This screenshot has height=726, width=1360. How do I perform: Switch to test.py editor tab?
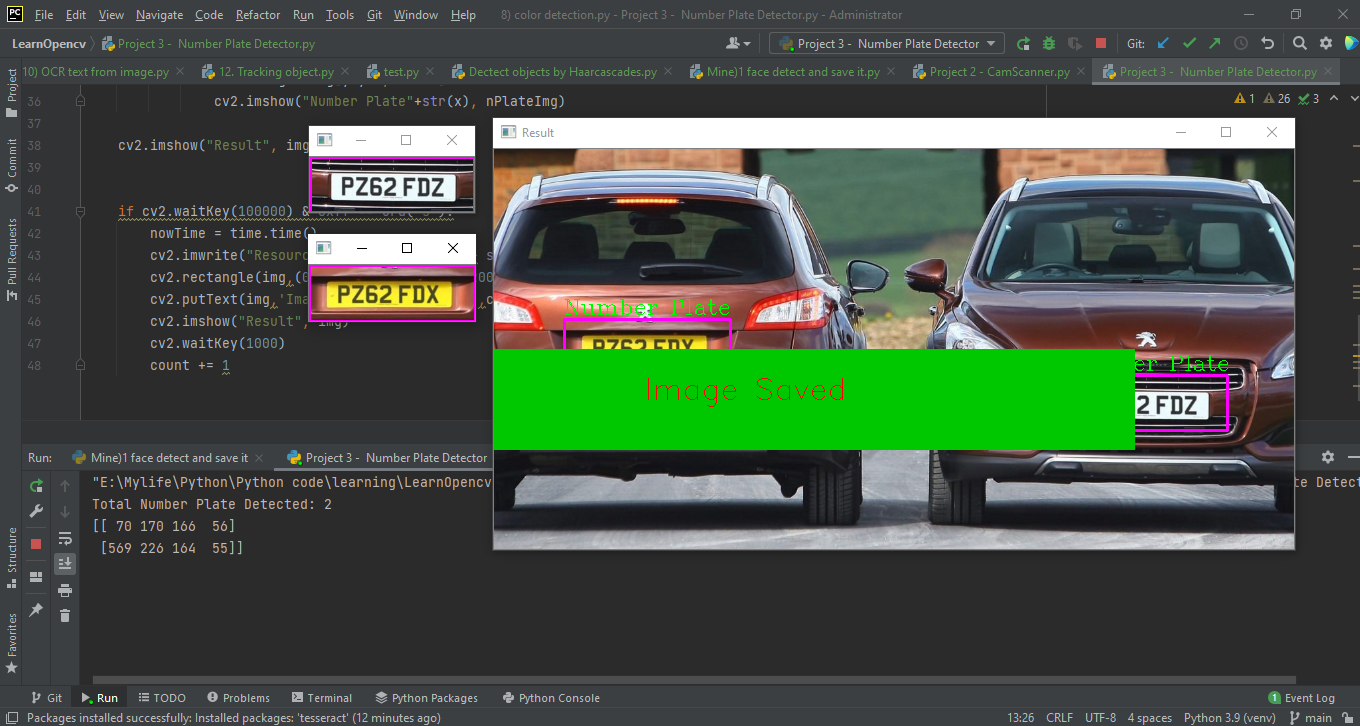pos(401,72)
